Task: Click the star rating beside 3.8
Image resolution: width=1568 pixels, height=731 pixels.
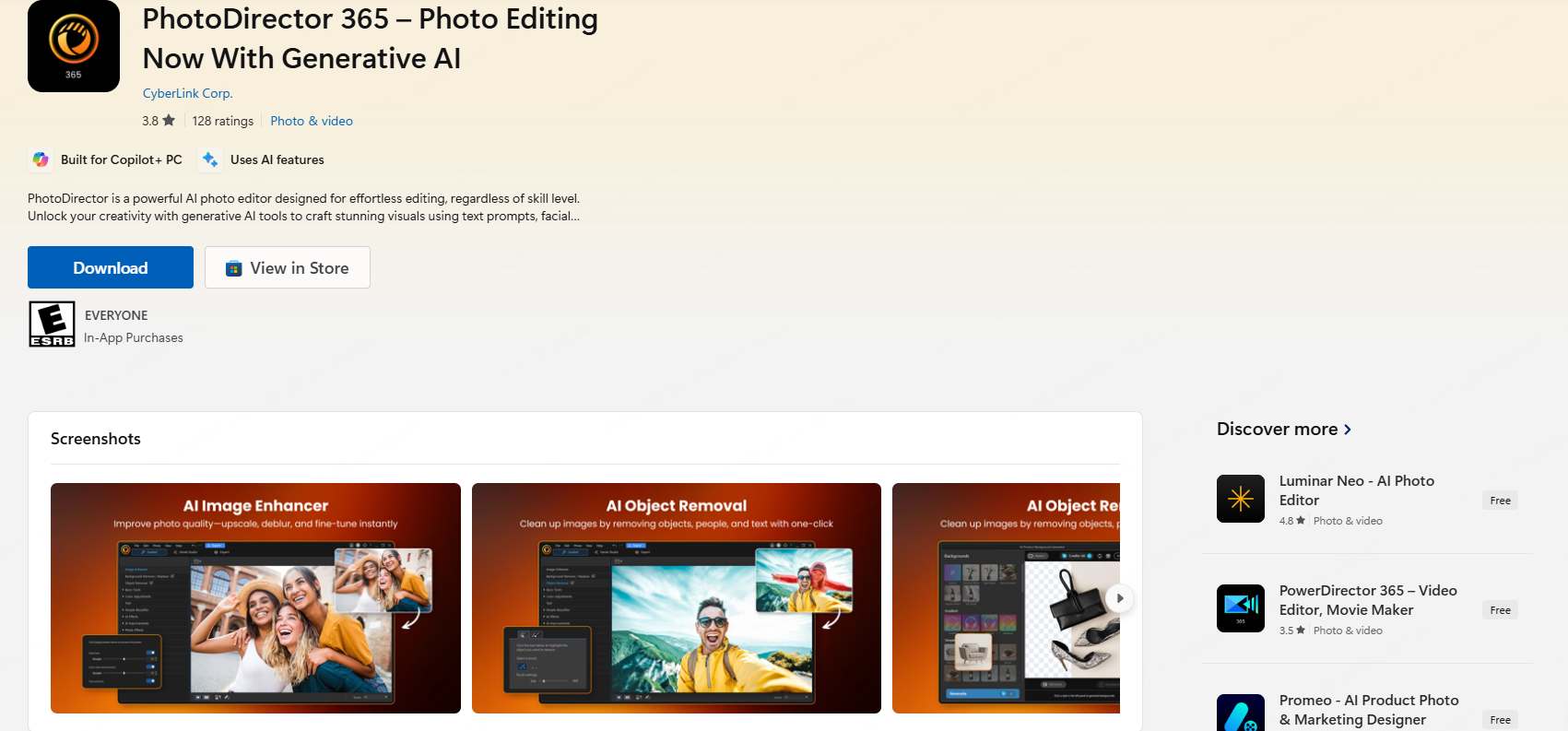Action: click(x=169, y=121)
